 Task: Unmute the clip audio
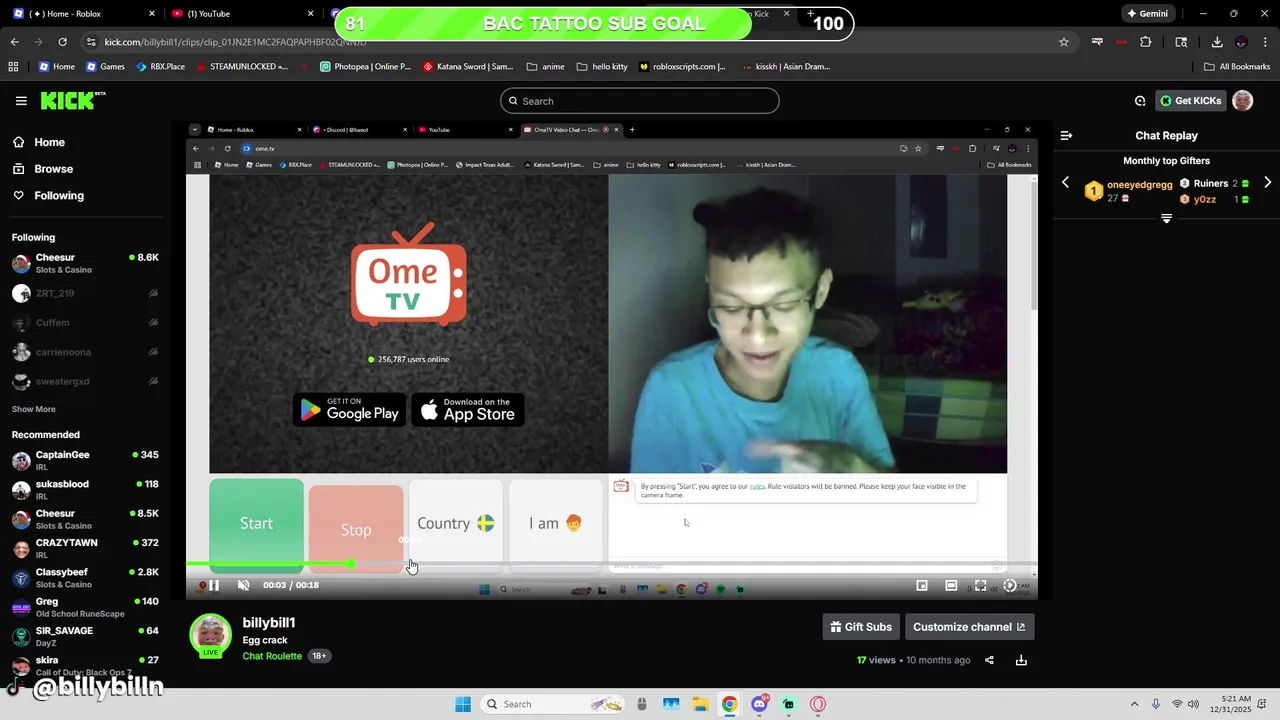click(x=243, y=585)
